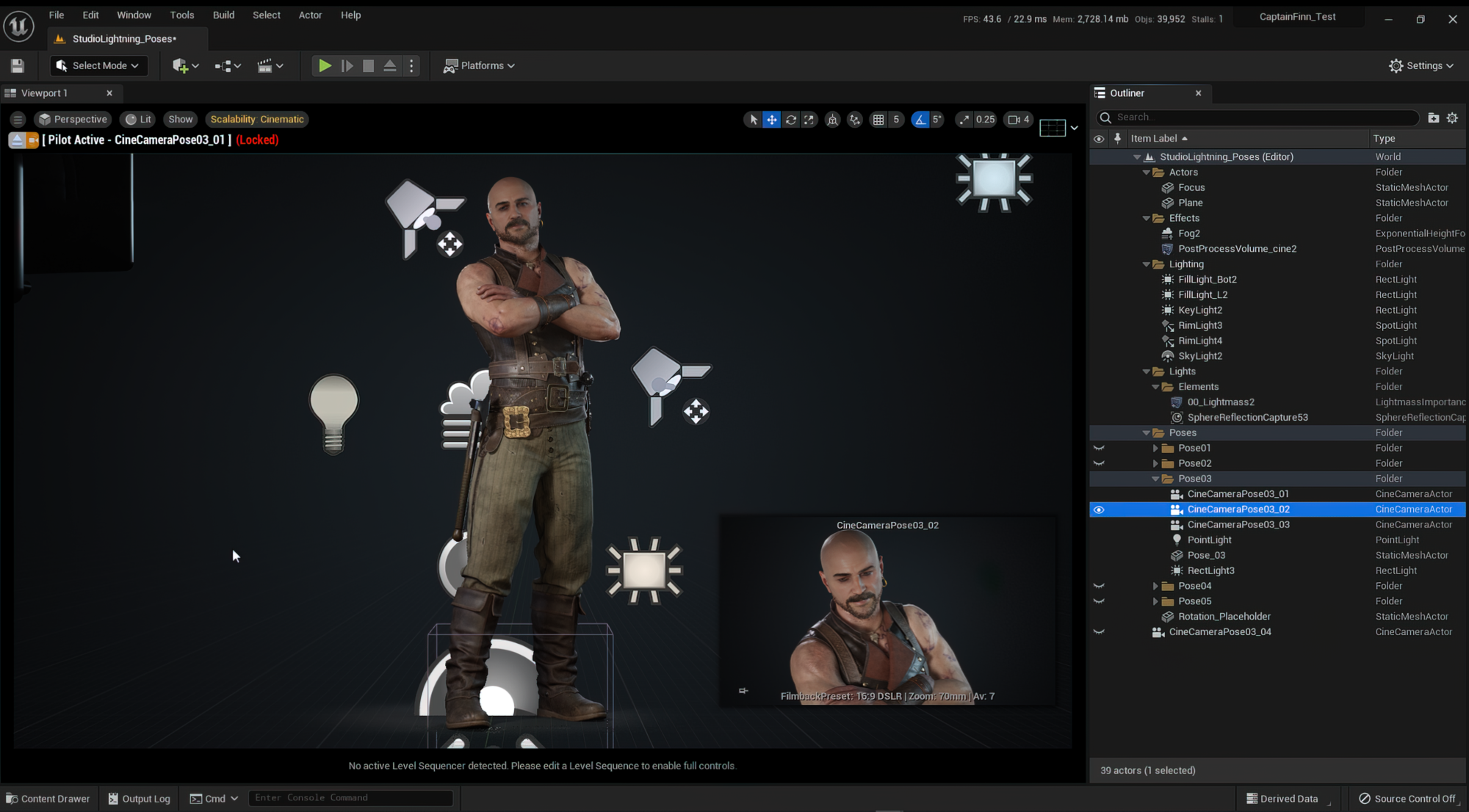Toggle grid snapping icon in viewport
Viewport: 1469px width, 812px height.
[x=878, y=120]
